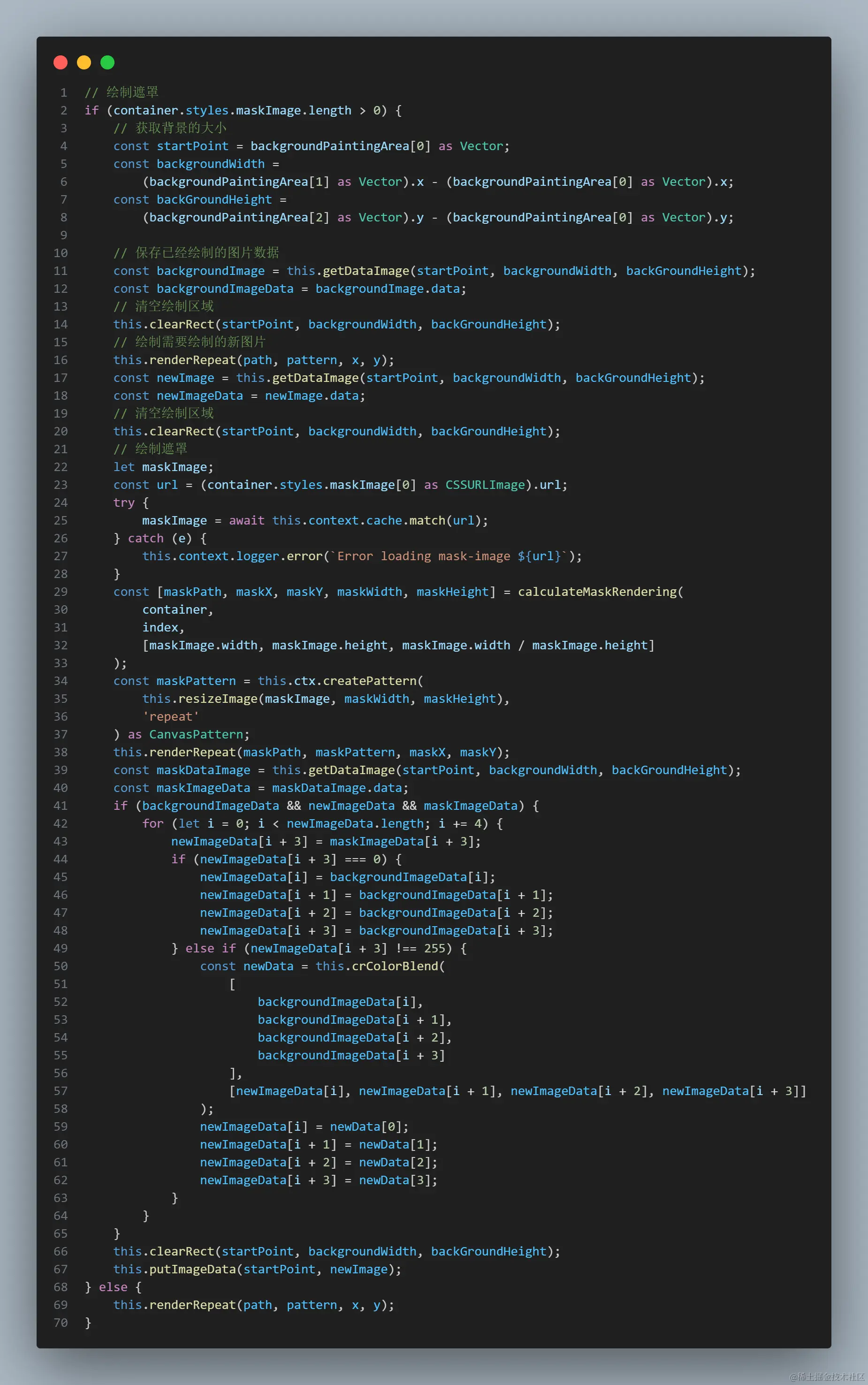Click 'newImageData[i + 3] = newData[3];'
Image resolution: width=868 pixels, height=1385 pixels.
319,1180
